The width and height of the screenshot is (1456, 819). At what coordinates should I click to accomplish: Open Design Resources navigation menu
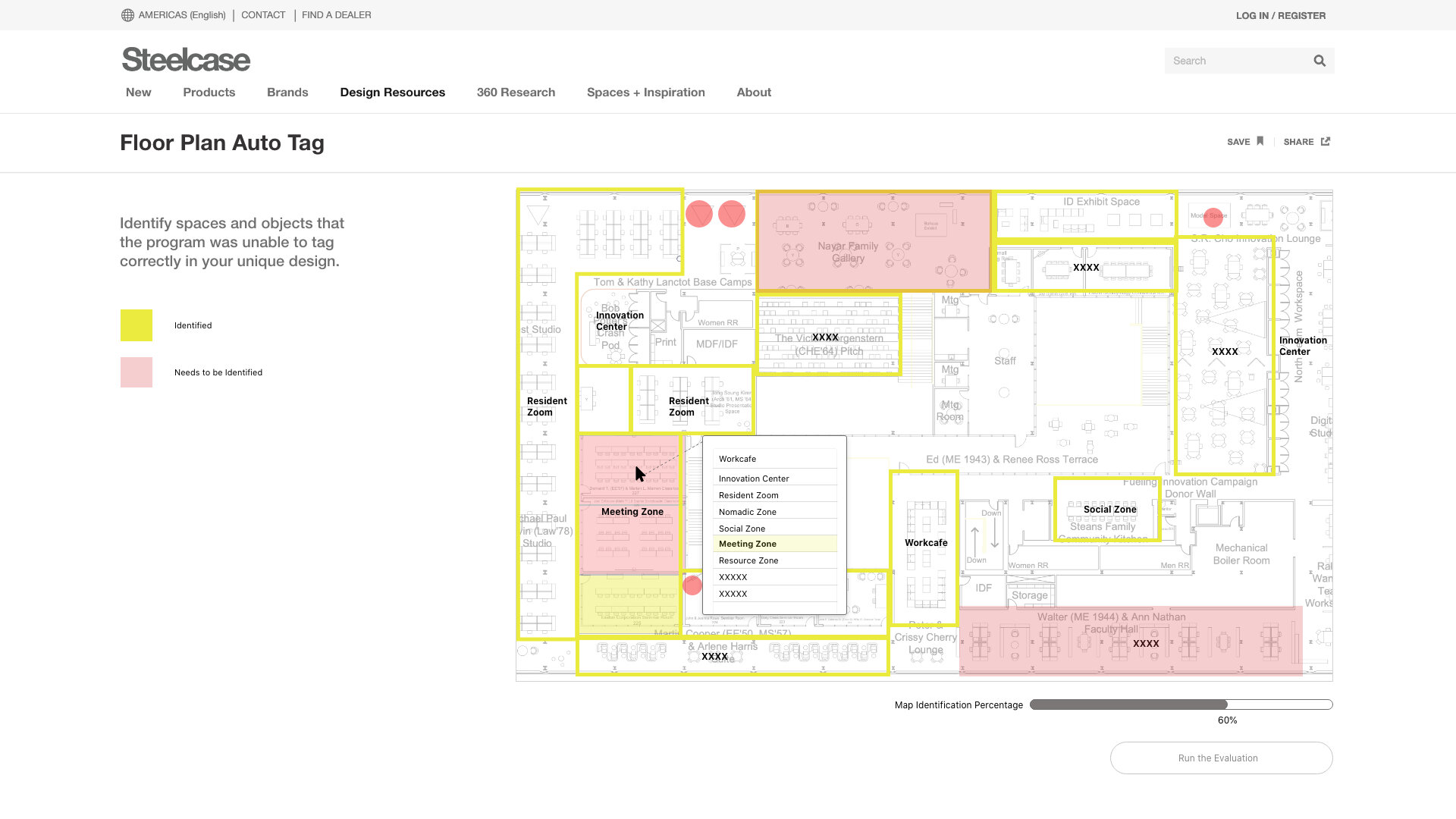(x=392, y=93)
